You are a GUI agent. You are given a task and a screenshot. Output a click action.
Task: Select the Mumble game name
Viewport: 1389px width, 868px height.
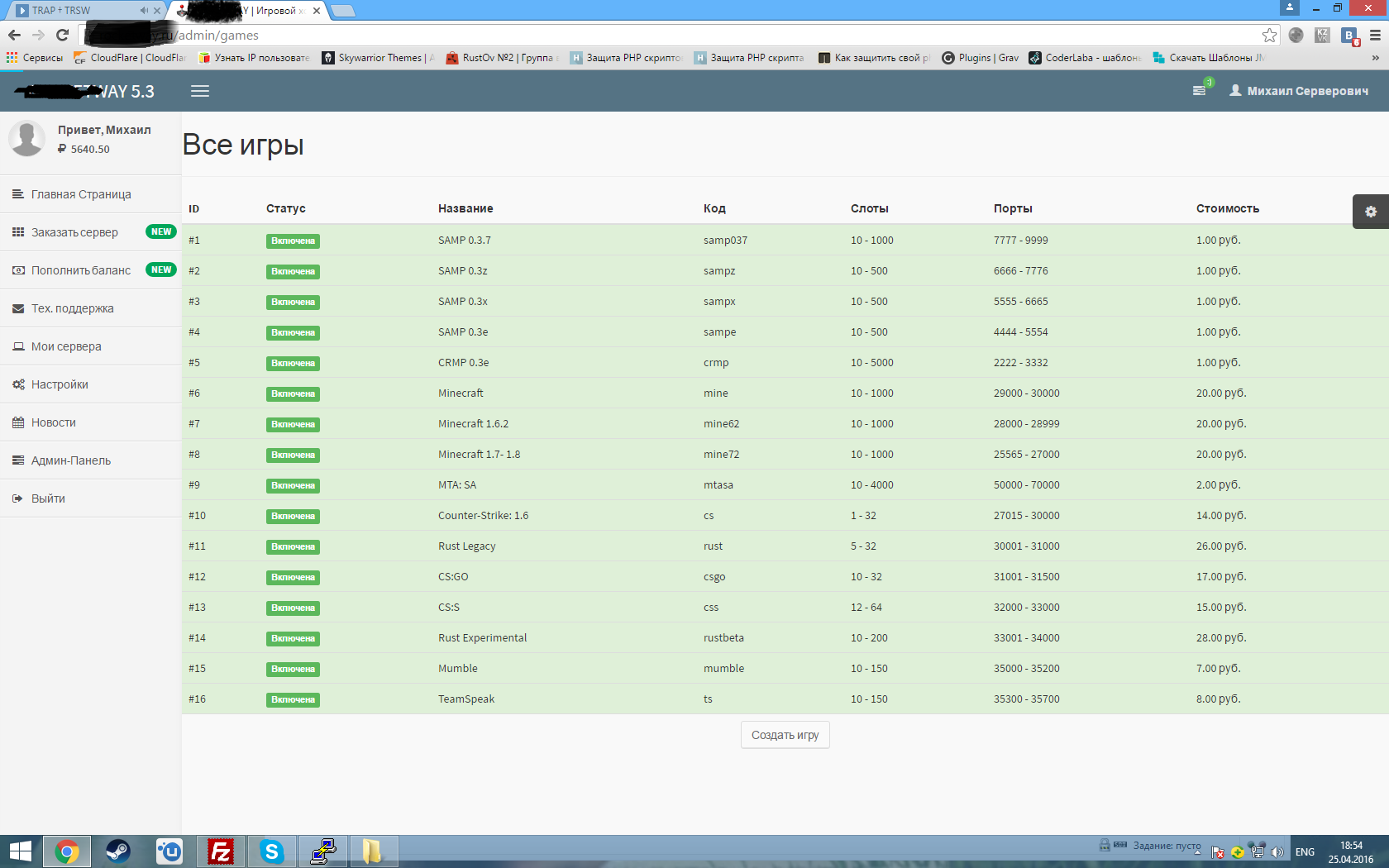458,669
